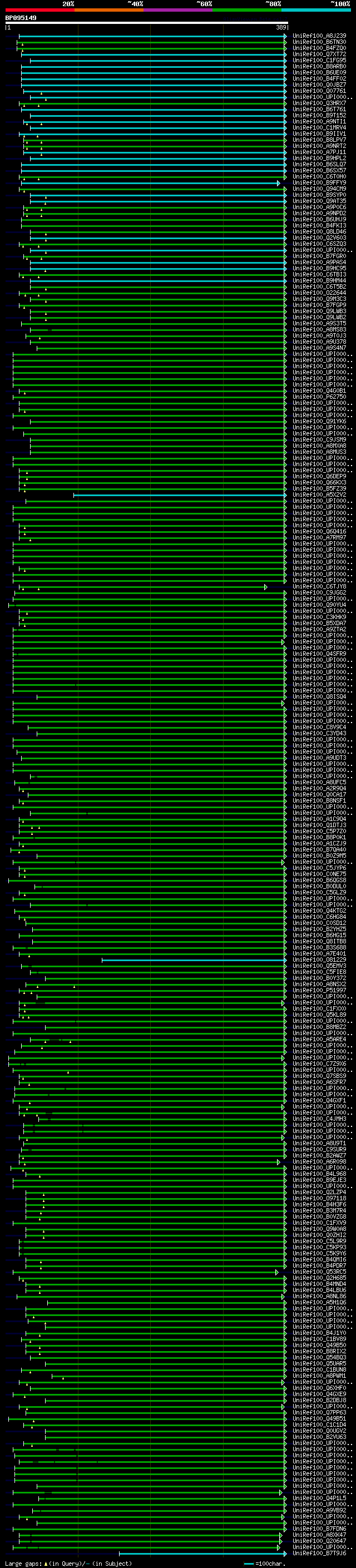356x1568 pixels.
Task: Select hit UniRef100_Q4SFR9
Action: coord(319,654)
